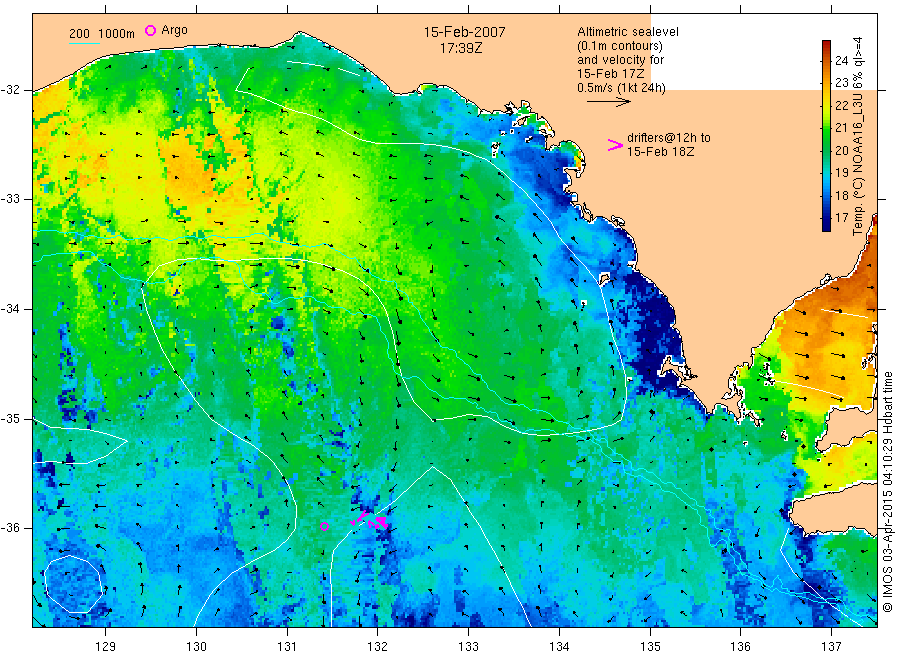Click the magenta drifter arrowhead in legend
The width and height of the screenshot is (900, 660).
click(x=615, y=145)
